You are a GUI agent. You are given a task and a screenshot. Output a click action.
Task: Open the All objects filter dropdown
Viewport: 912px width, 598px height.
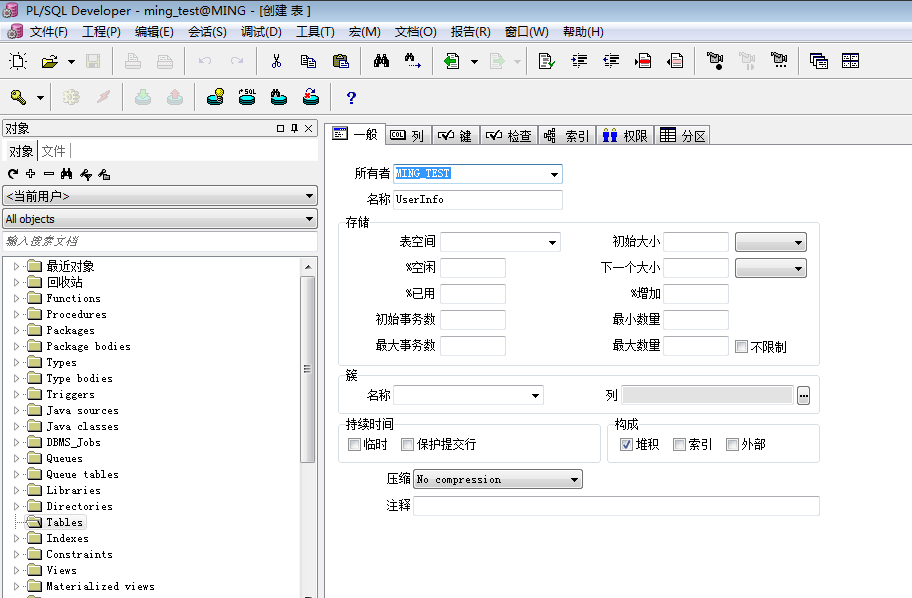coord(160,219)
